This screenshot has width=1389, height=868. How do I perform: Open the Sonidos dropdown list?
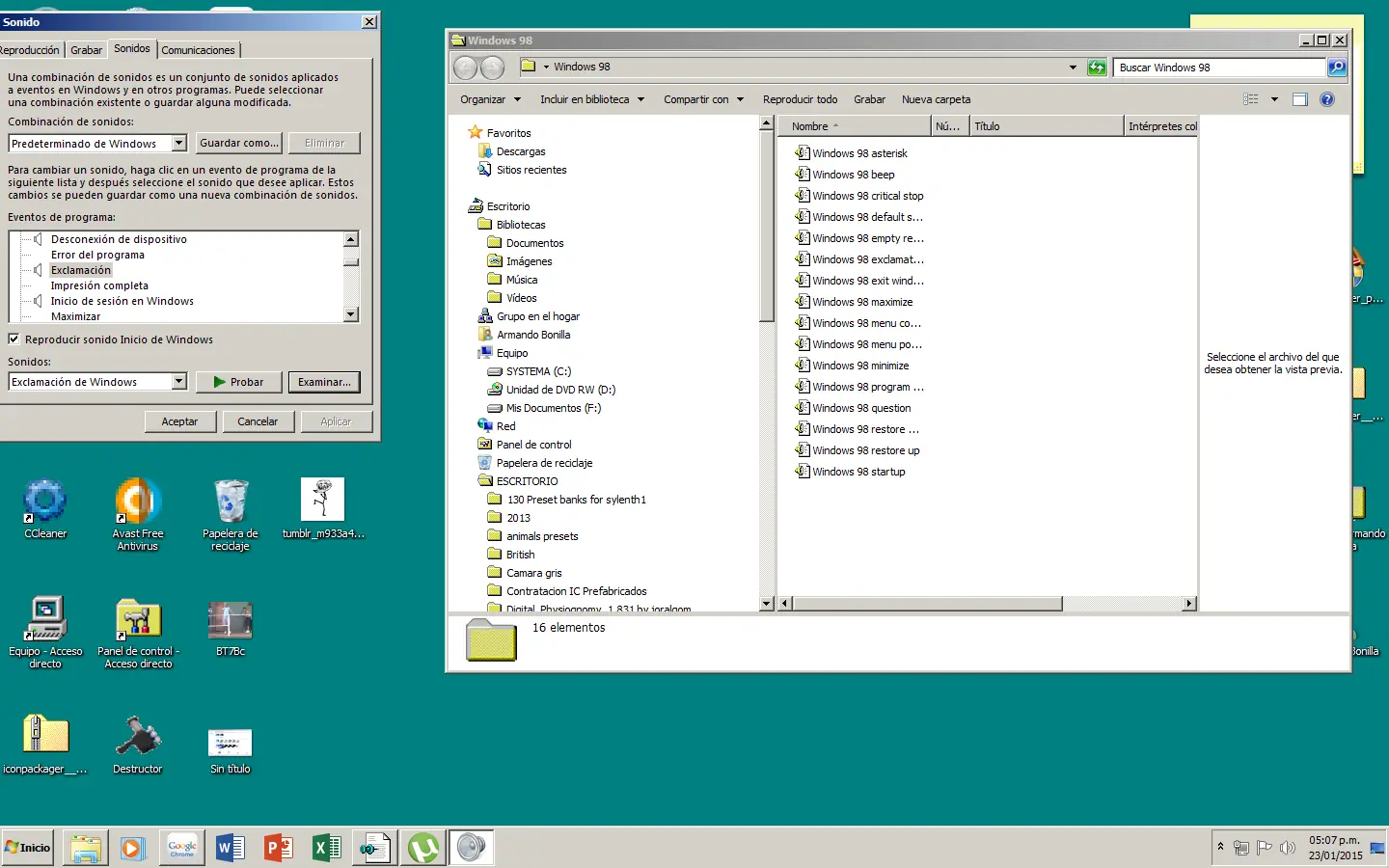178,382
